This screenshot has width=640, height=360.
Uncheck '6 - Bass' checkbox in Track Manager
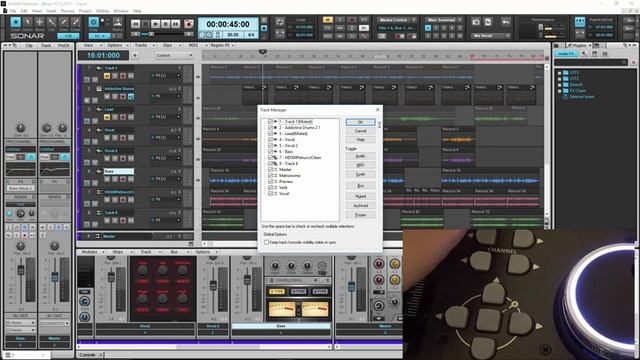point(270,151)
